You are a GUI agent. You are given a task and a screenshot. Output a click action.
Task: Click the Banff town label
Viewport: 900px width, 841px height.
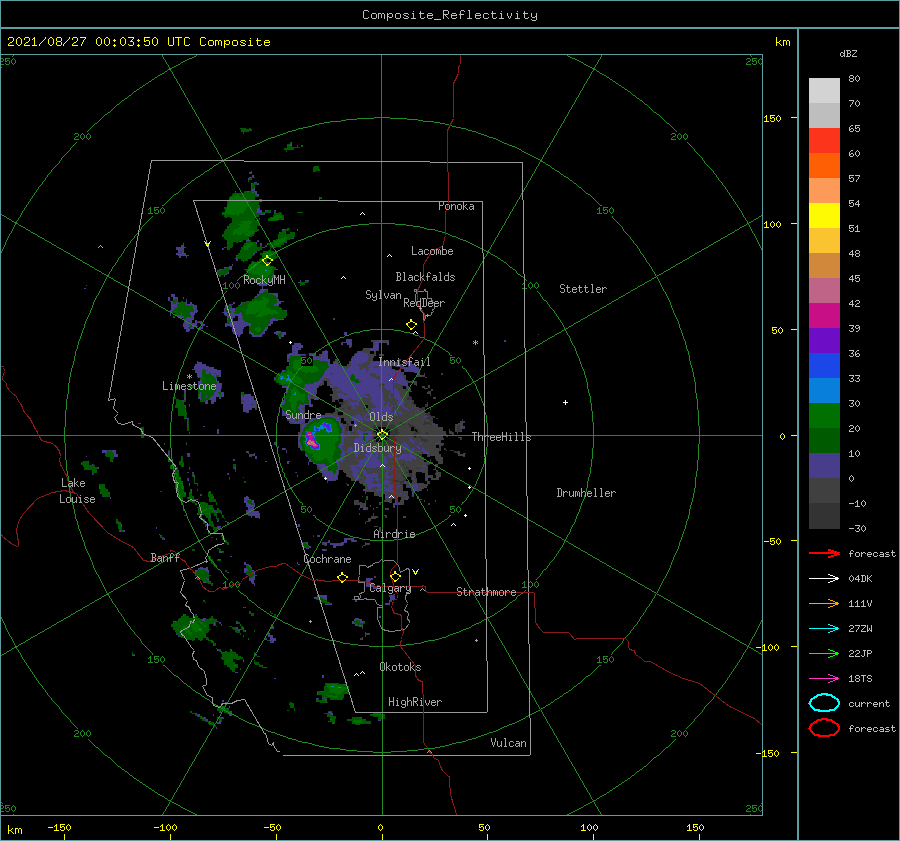pyautogui.click(x=165, y=558)
